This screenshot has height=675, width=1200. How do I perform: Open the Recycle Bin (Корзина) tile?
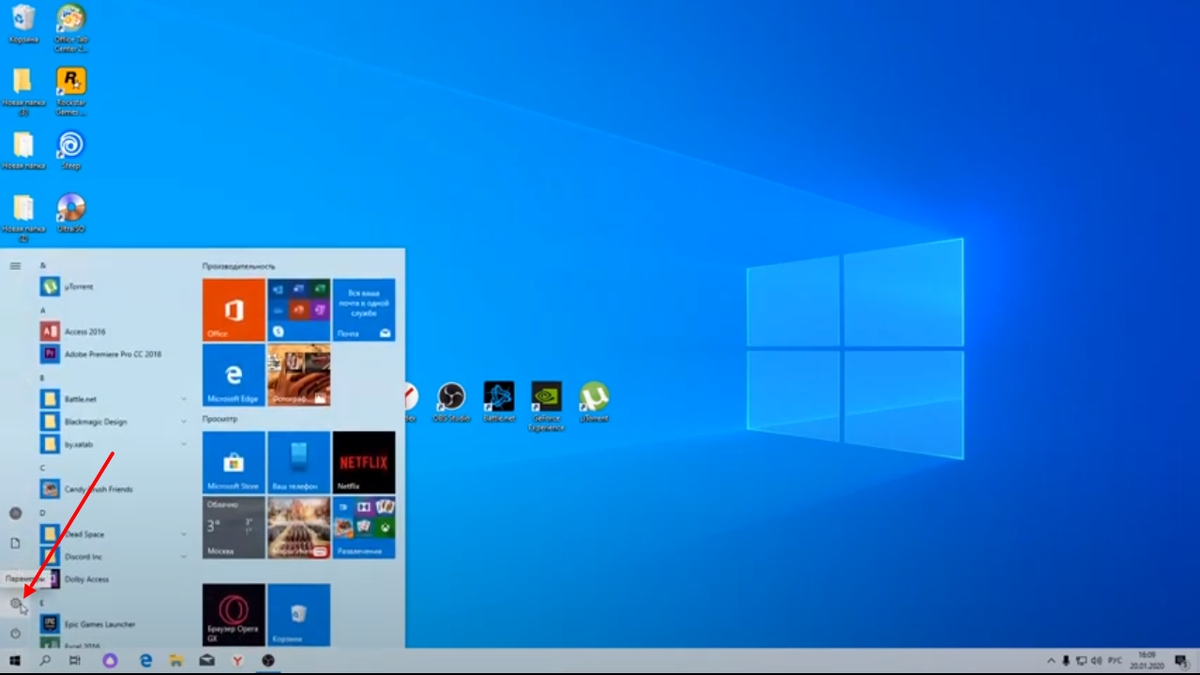point(299,615)
